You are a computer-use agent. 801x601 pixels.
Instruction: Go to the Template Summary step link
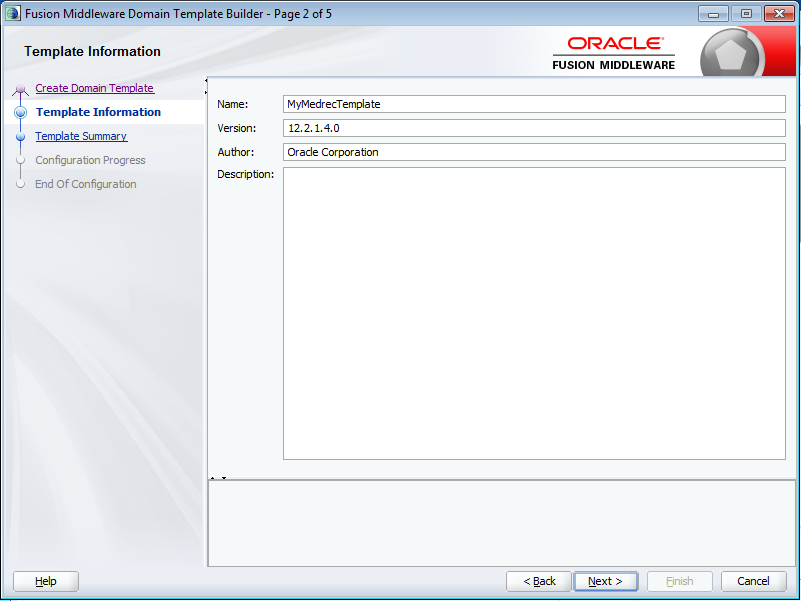(81, 136)
